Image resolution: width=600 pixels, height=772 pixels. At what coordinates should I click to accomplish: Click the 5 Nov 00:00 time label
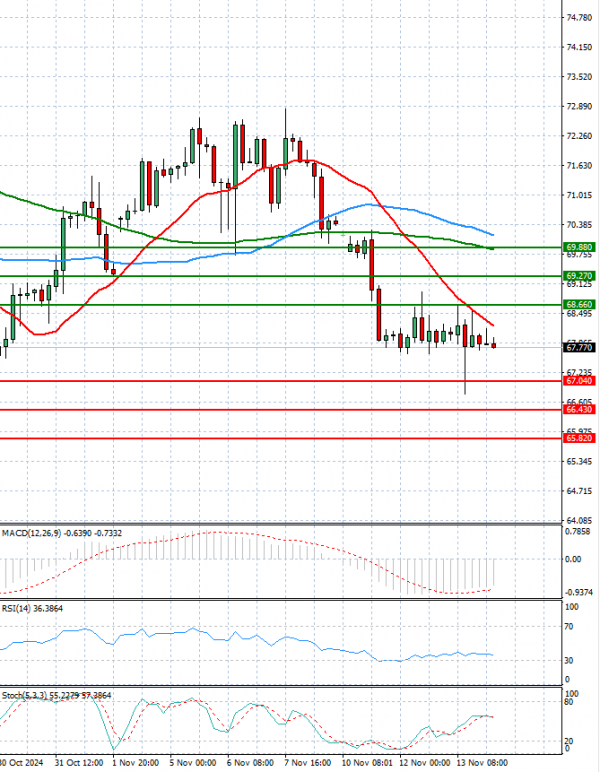[x=193, y=763]
